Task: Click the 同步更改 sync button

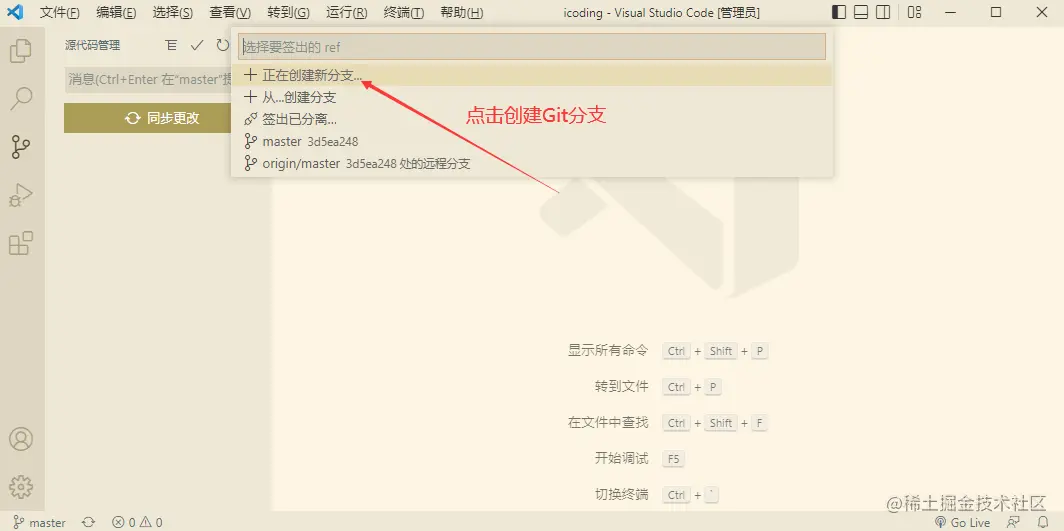Action: pyautogui.click(x=147, y=118)
